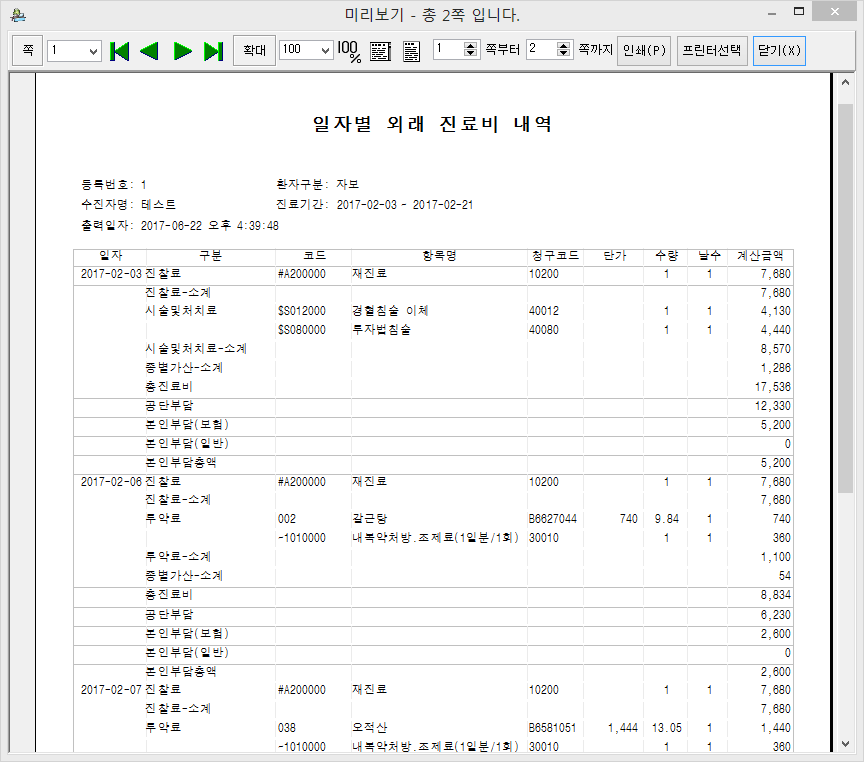Viewport: 864px width, 762px height.
Task: Open the page number dropdown
Action: point(93,50)
